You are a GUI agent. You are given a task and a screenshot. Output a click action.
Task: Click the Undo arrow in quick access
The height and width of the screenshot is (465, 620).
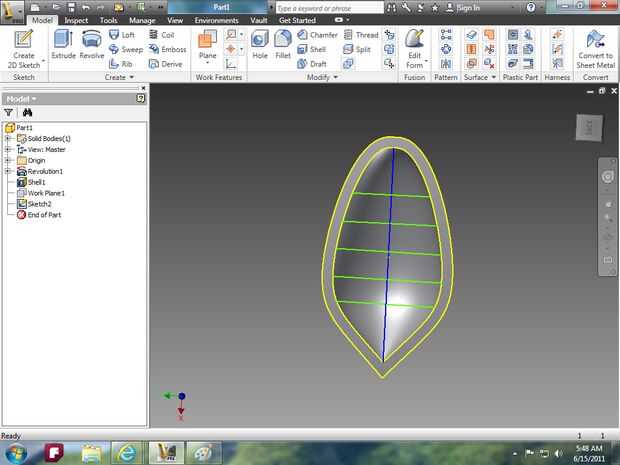[86, 7]
